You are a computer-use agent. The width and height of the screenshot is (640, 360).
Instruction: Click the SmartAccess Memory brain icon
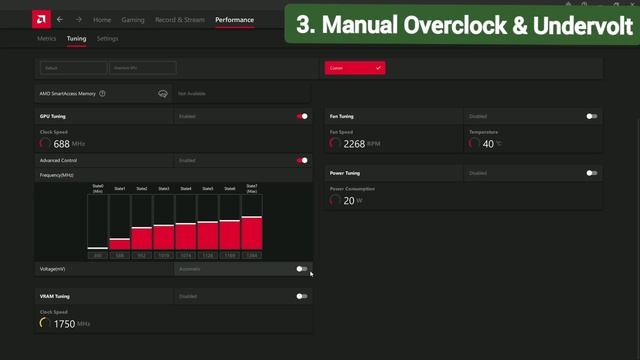[x=162, y=94]
